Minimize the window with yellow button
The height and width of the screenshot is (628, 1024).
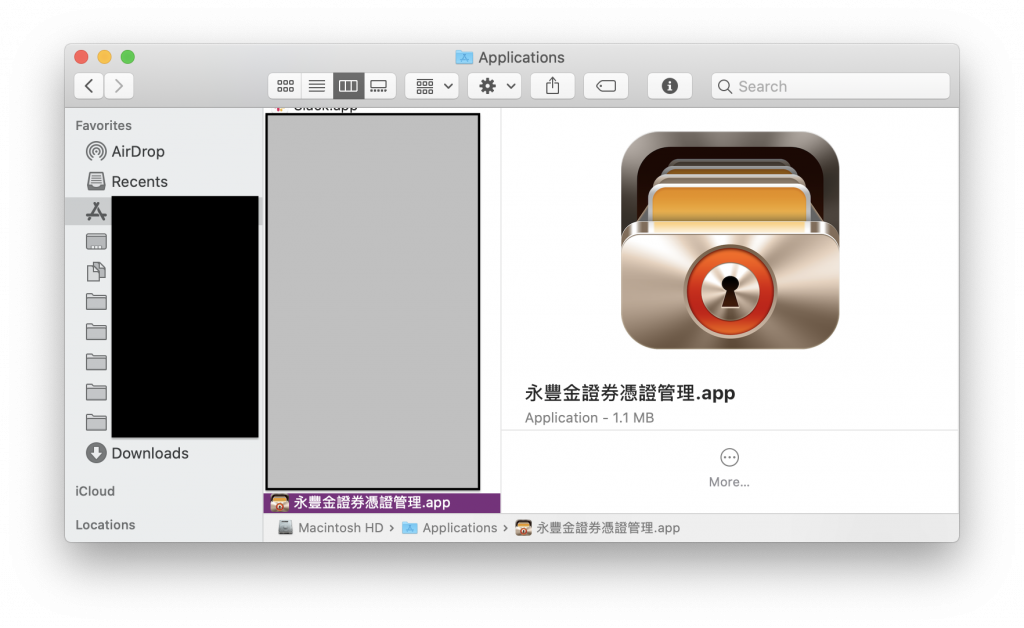tap(104, 57)
